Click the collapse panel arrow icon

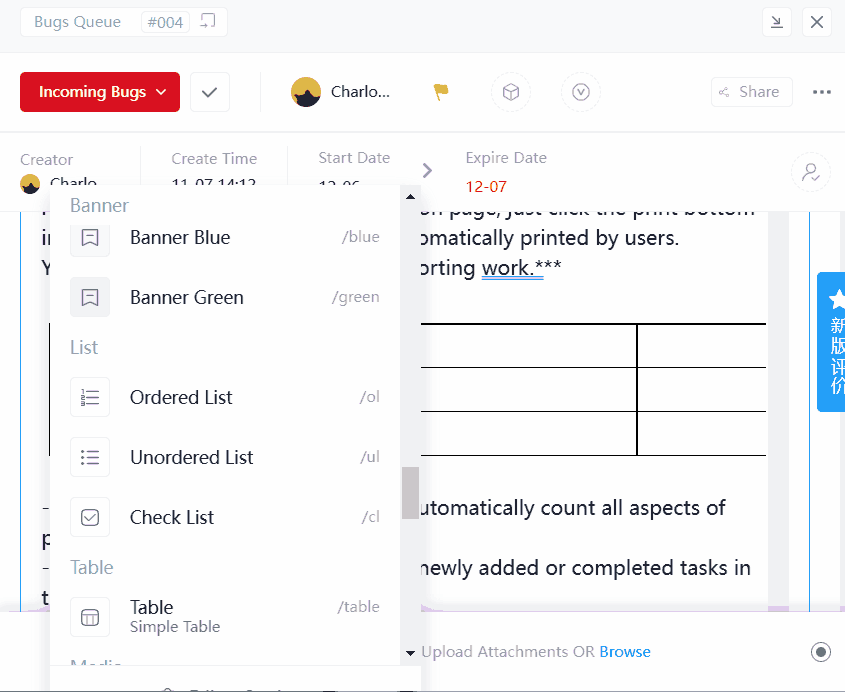[x=777, y=22]
